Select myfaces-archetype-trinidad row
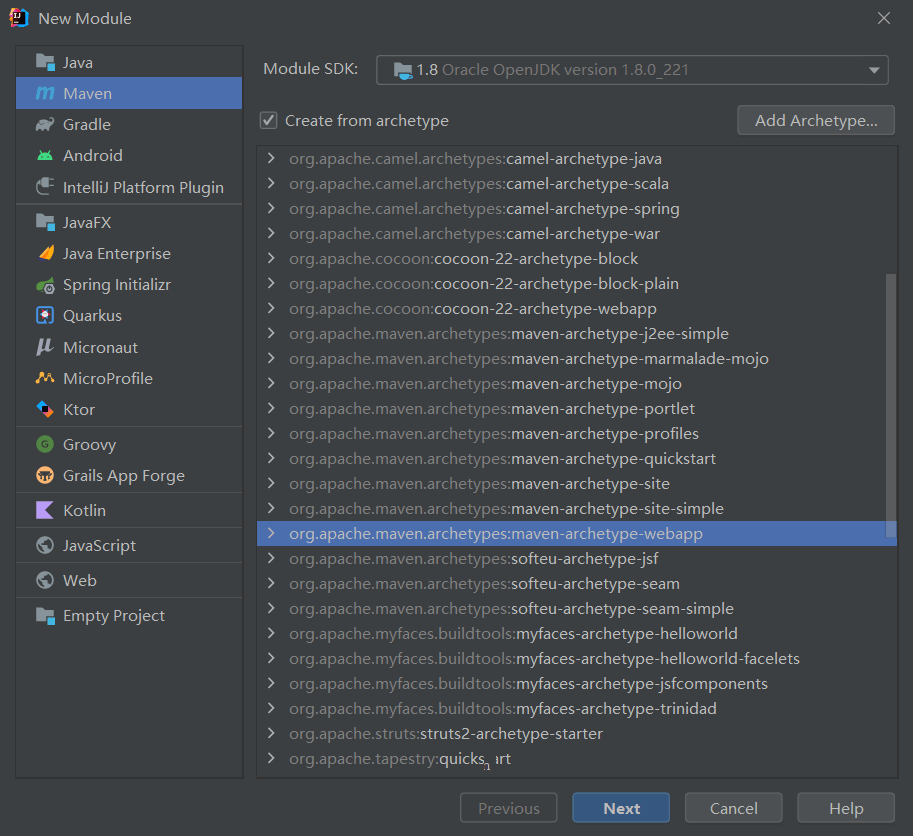The image size is (913, 836). point(576,709)
